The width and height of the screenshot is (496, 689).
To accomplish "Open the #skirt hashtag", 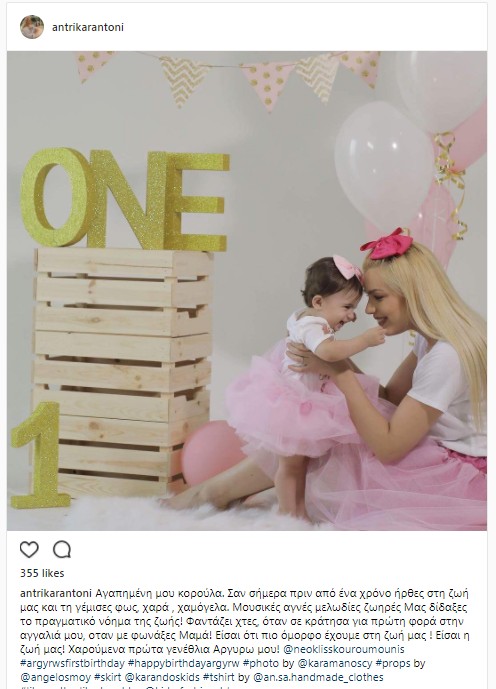I will click(x=108, y=677).
